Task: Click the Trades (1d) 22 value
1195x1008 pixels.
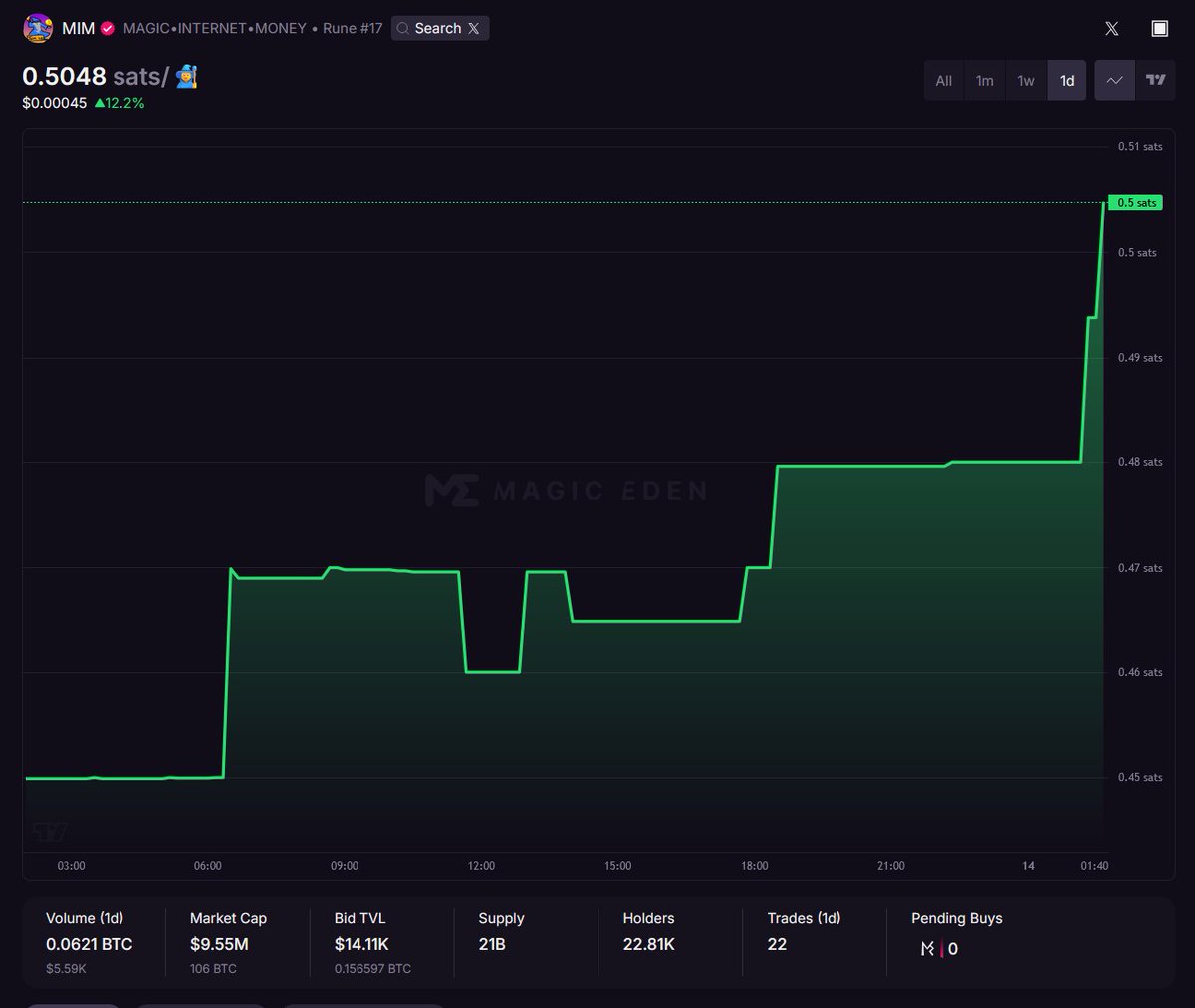Action: (777, 944)
